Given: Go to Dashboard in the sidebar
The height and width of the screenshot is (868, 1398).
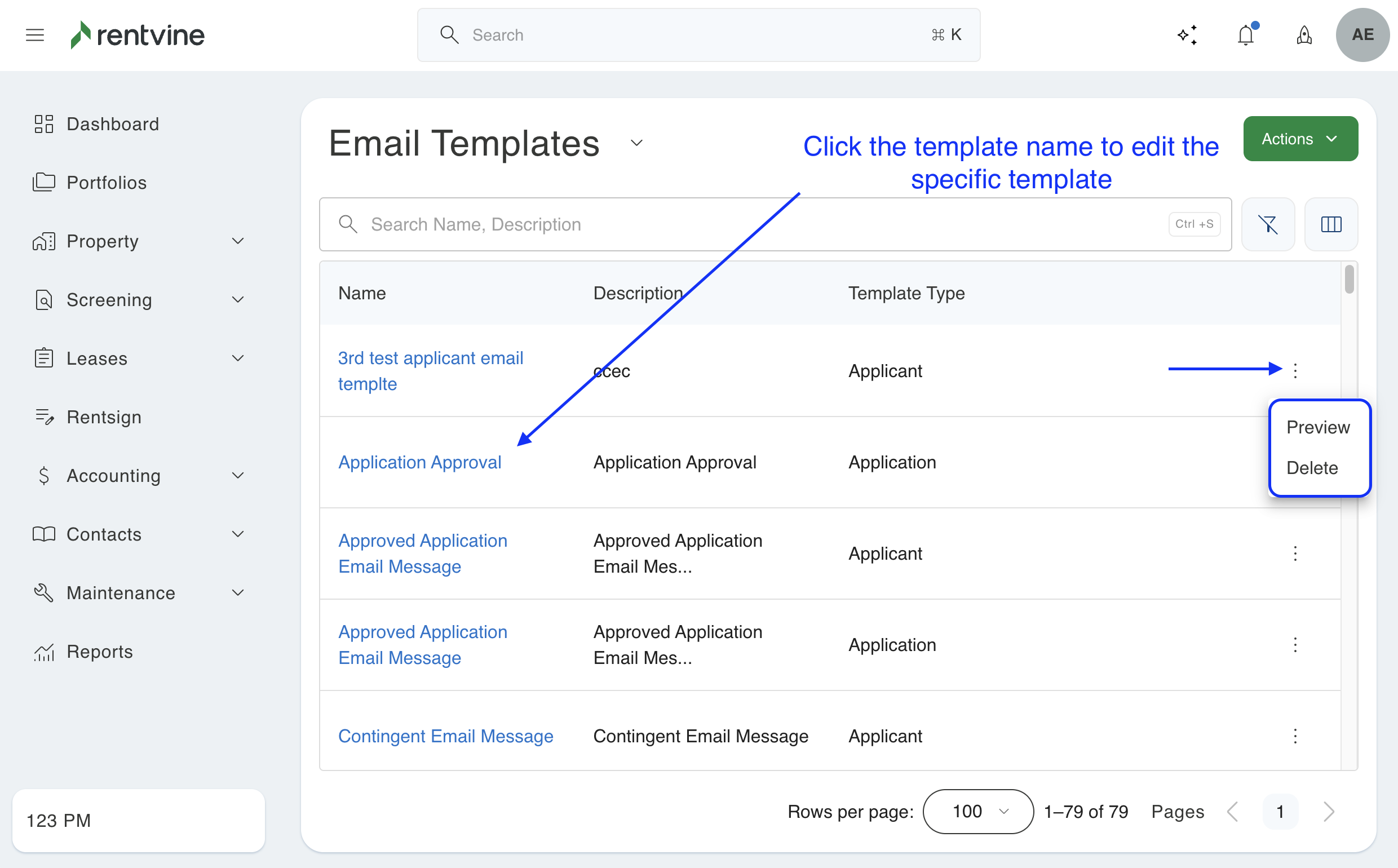Looking at the screenshot, I should [x=113, y=124].
